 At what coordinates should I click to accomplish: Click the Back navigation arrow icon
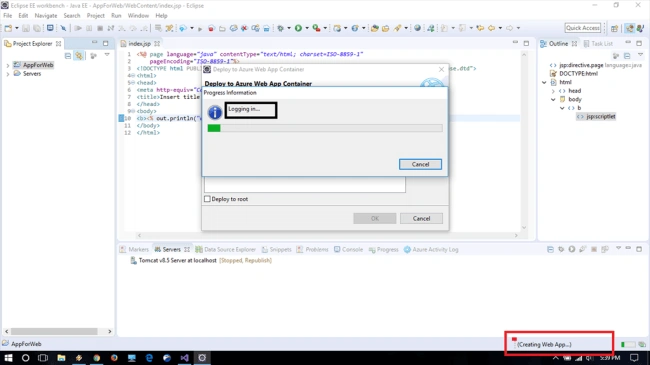(492, 28)
